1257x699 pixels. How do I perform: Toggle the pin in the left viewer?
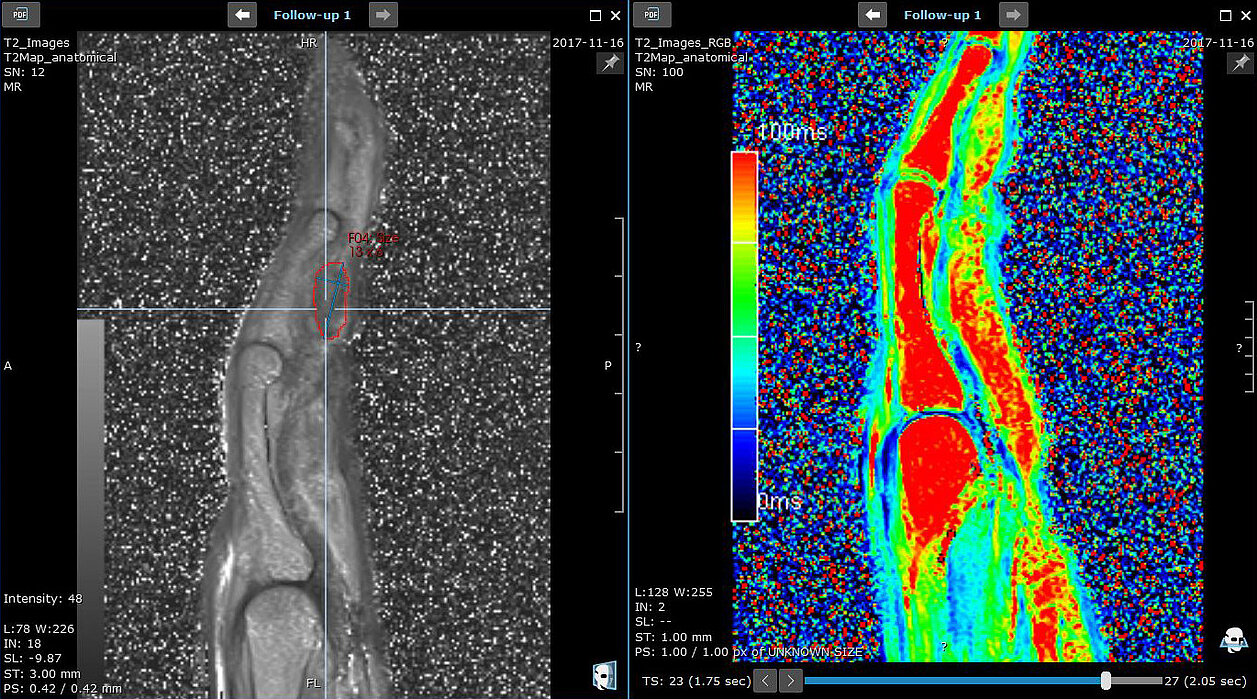[x=609, y=63]
